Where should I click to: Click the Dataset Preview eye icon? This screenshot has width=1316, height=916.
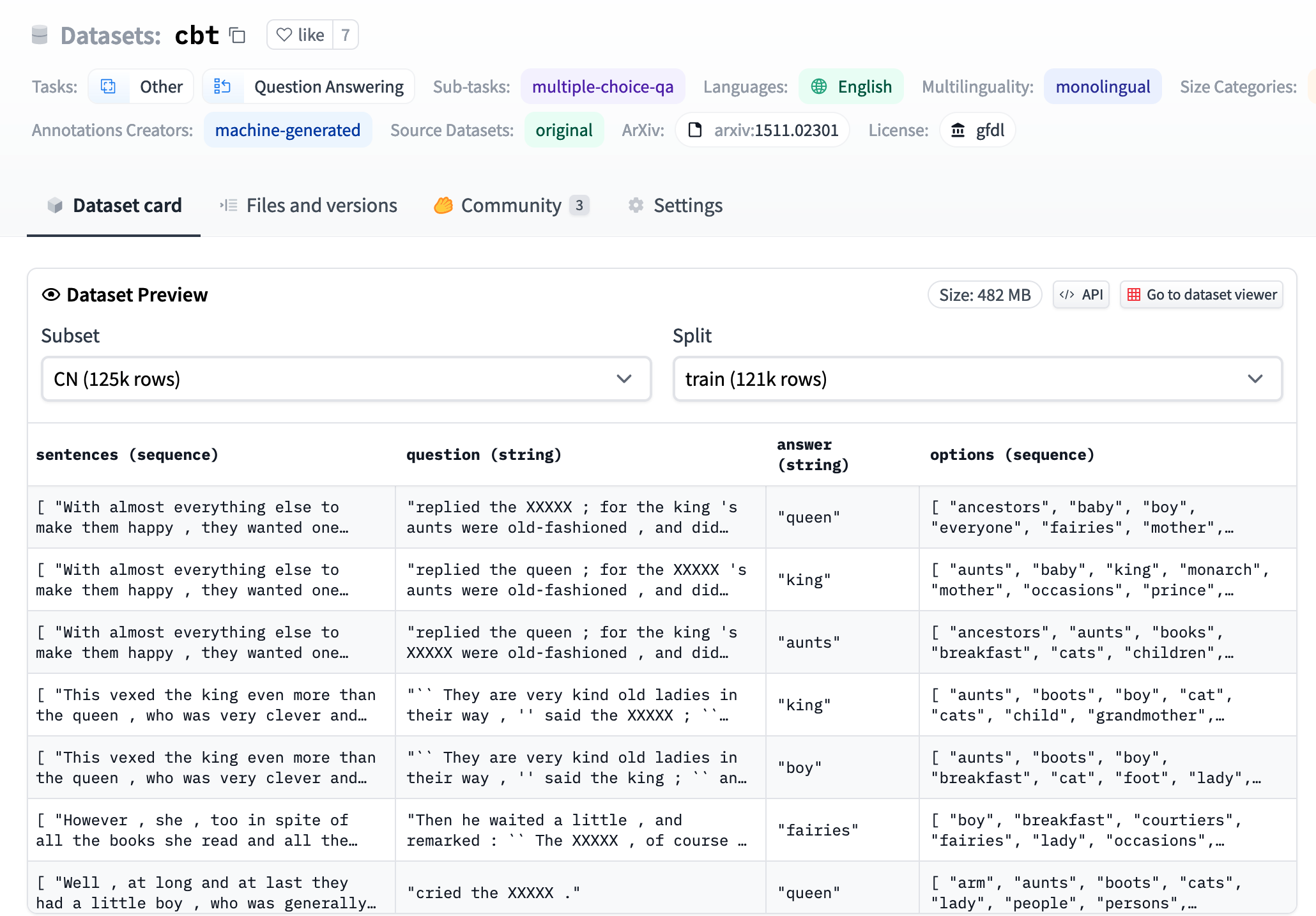coord(50,294)
